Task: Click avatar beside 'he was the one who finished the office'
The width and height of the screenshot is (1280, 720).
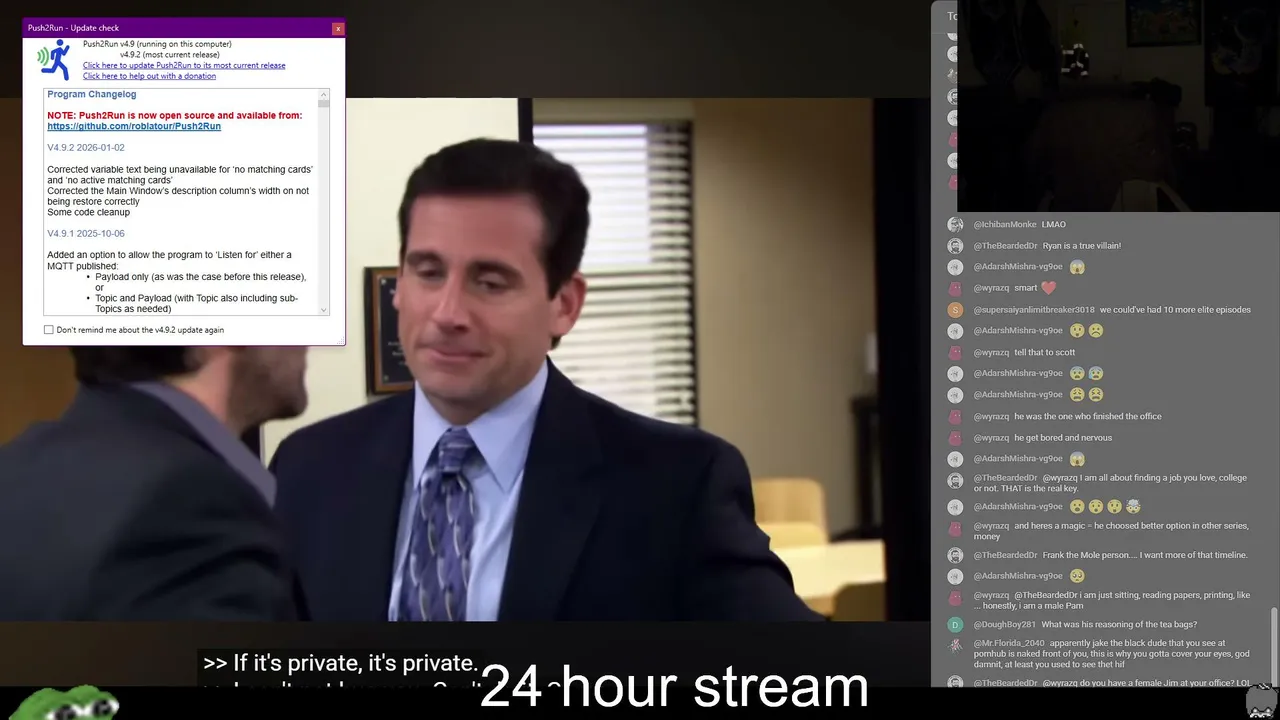Action: coord(955,416)
